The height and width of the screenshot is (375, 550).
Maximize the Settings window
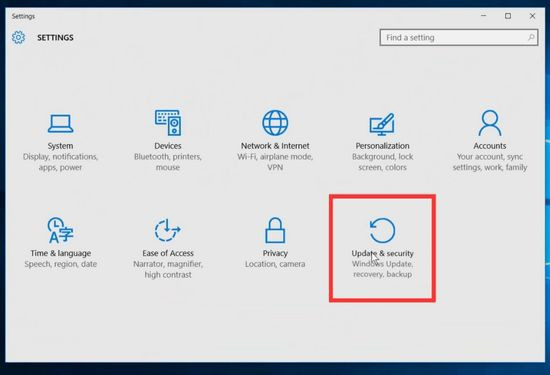coord(508,16)
